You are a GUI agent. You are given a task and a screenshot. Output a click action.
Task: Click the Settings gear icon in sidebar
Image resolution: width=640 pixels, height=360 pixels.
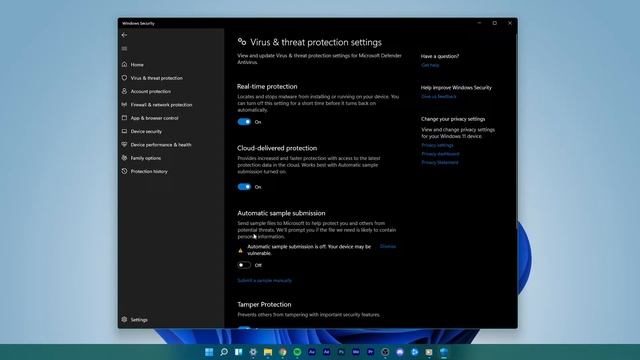(x=124, y=320)
